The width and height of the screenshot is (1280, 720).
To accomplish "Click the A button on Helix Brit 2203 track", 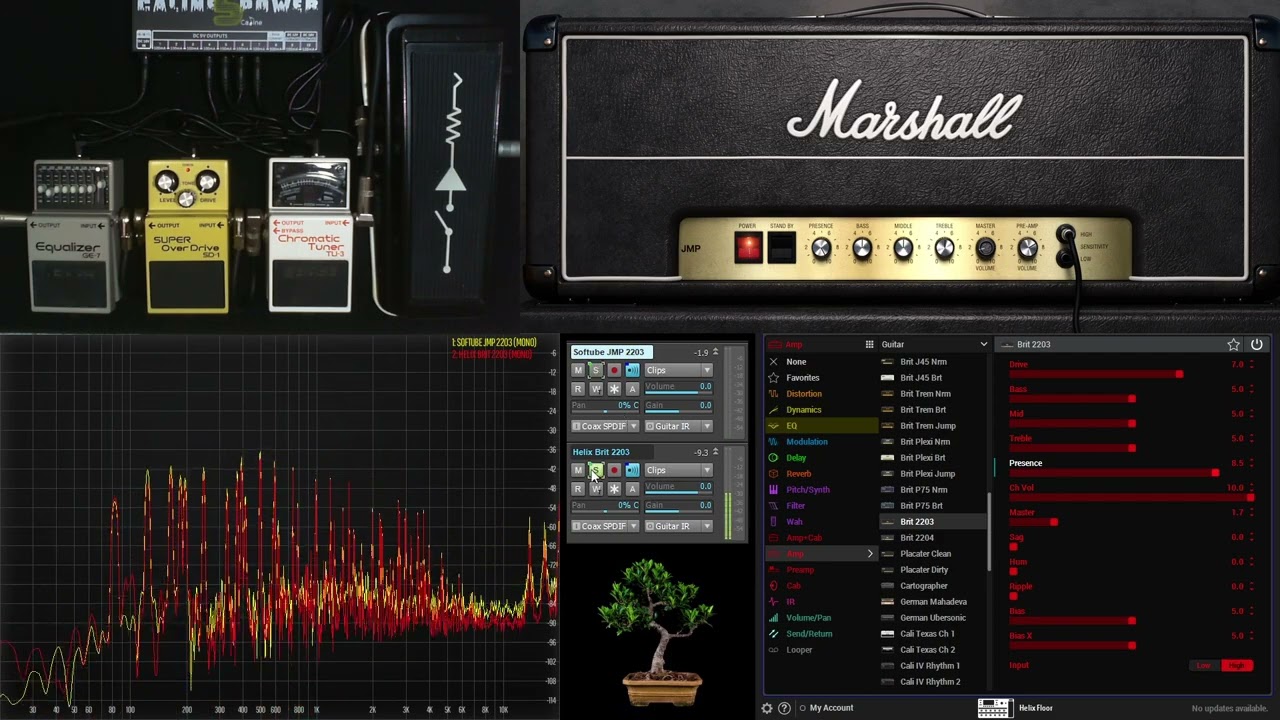I will coord(632,488).
